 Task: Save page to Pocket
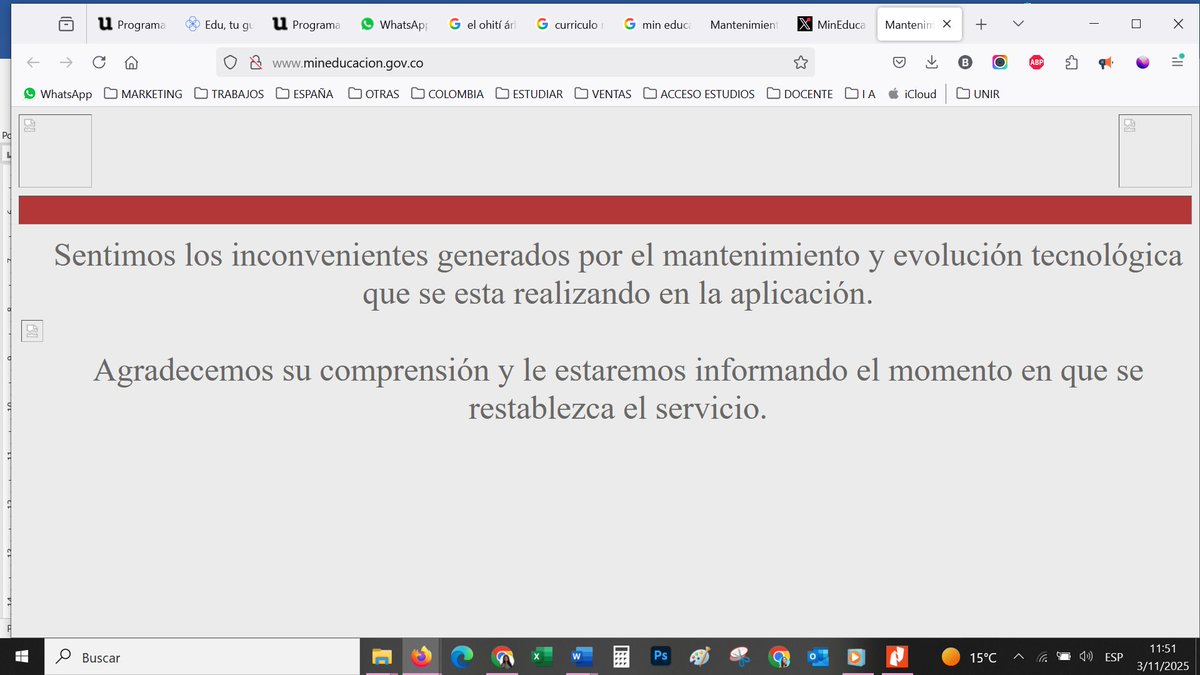tap(899, 62)
